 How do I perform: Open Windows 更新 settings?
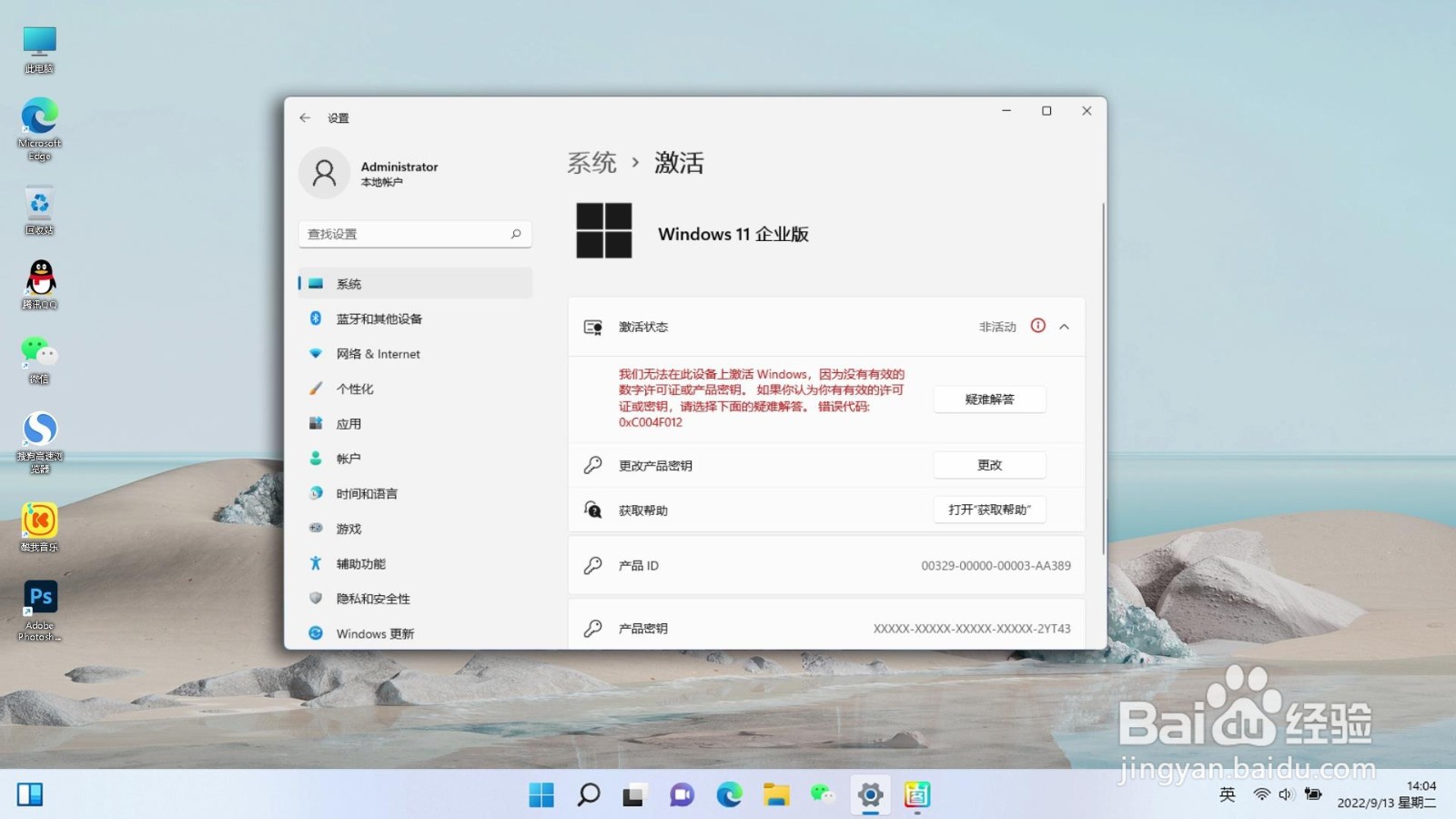click(x=415, y=633)
